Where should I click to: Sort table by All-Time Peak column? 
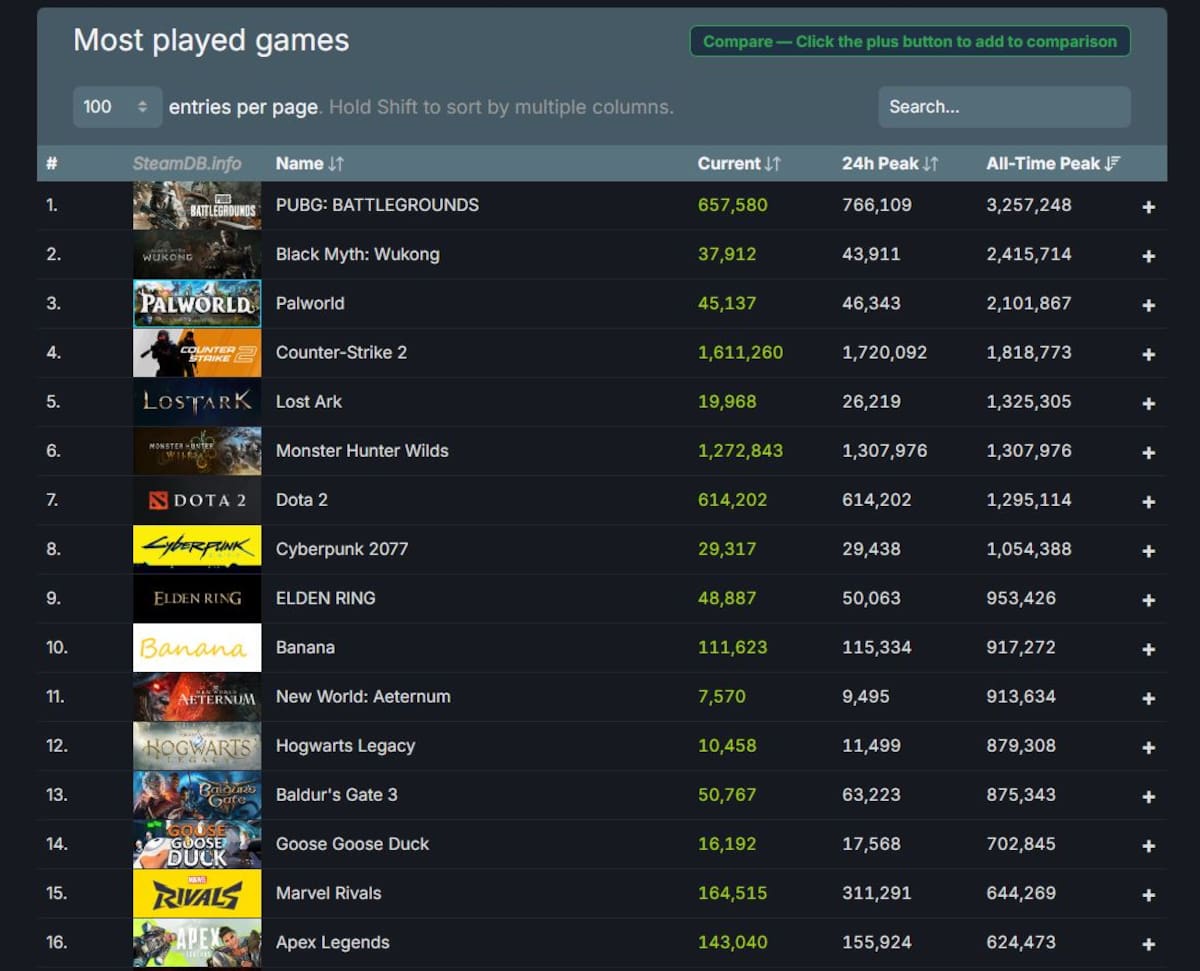(x=1053, y=163)
